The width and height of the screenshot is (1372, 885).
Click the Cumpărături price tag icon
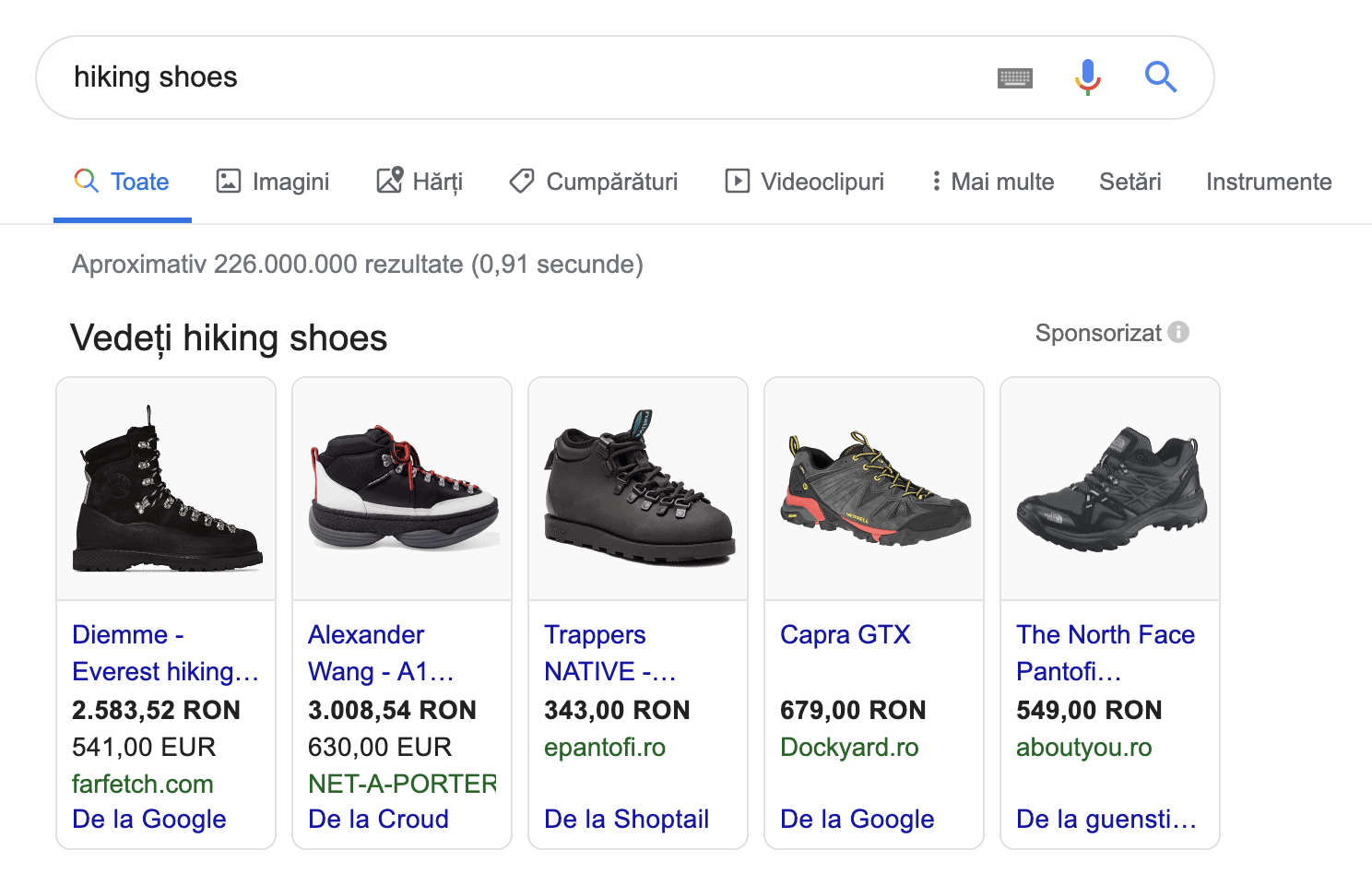click(x=522, y=181)
